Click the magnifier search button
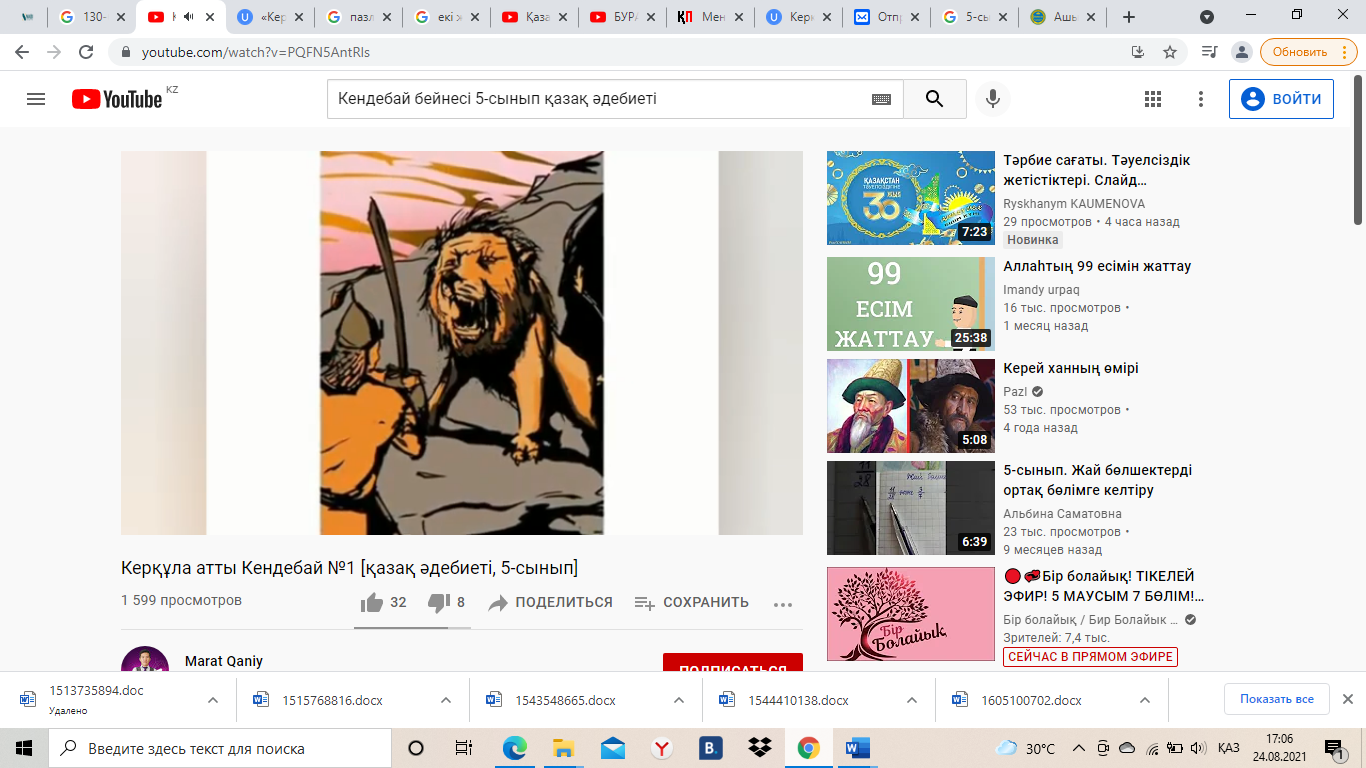 (x=935, y=99)
